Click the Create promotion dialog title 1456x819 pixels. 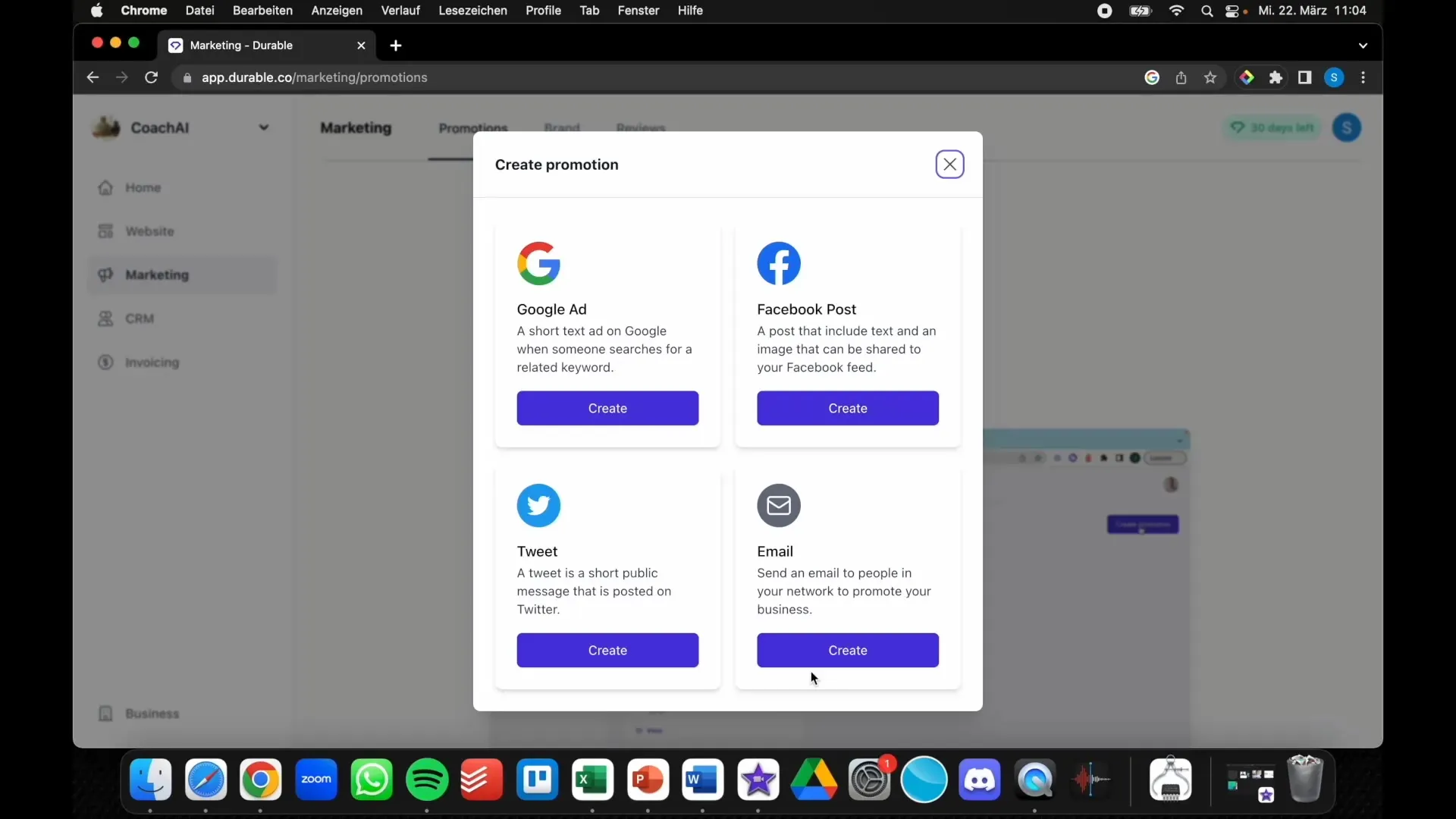(557, 165)
